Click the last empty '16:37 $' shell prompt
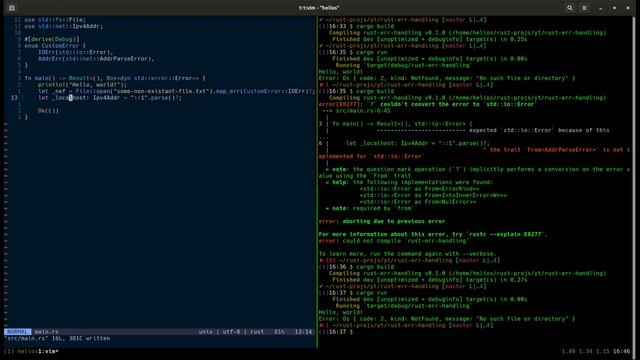Screen dimensions: 640x360 (336, 332)
